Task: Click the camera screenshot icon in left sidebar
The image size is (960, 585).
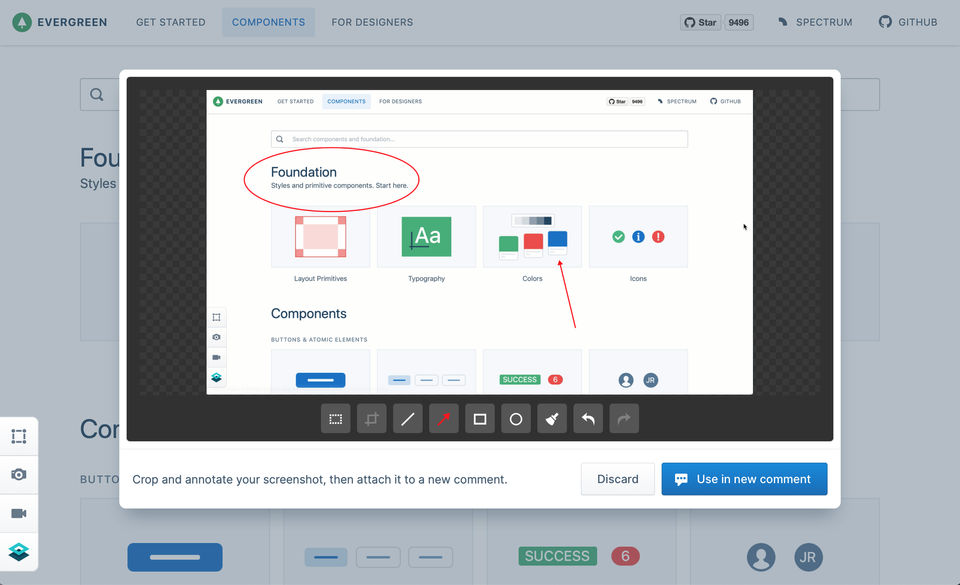Action: pos(19,474)
